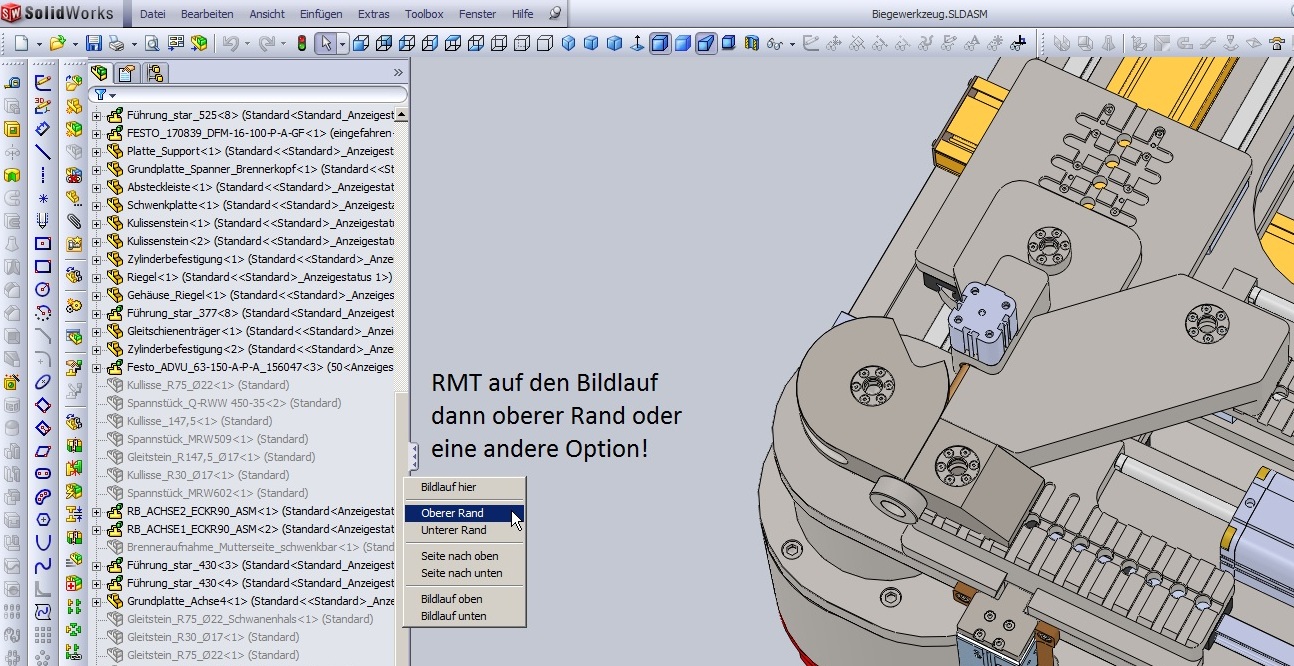Expand the Grundplatte_Achse4<1> node
The image size is (1294, 666).
[97, 601]
